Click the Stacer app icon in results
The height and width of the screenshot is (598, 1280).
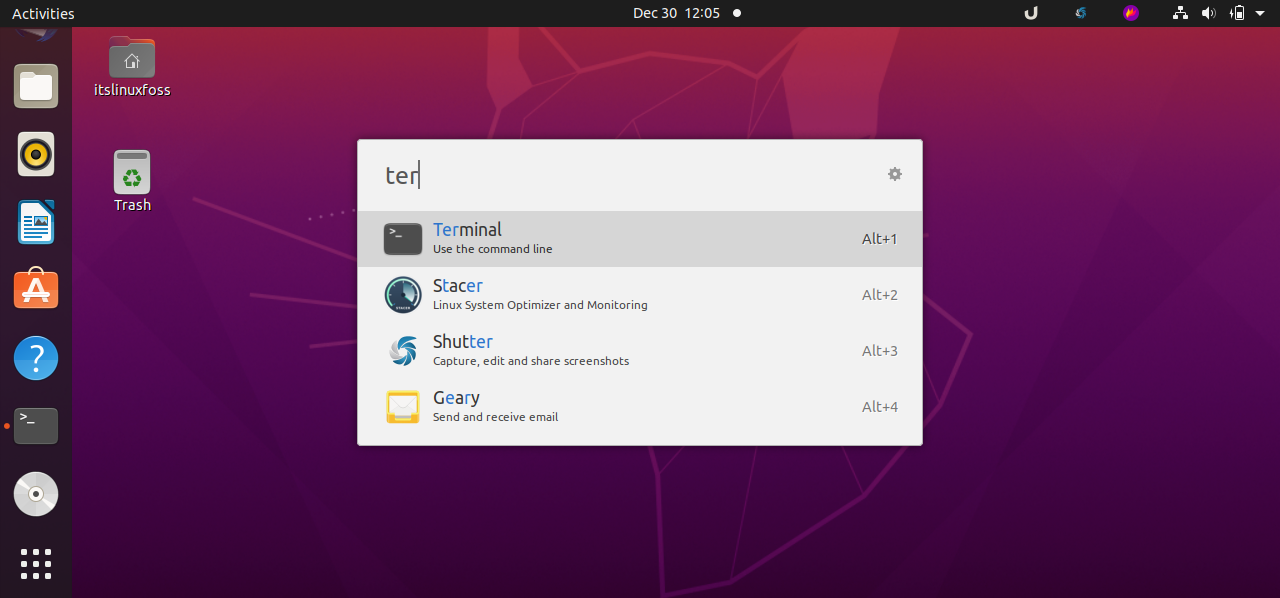[403, 295]
